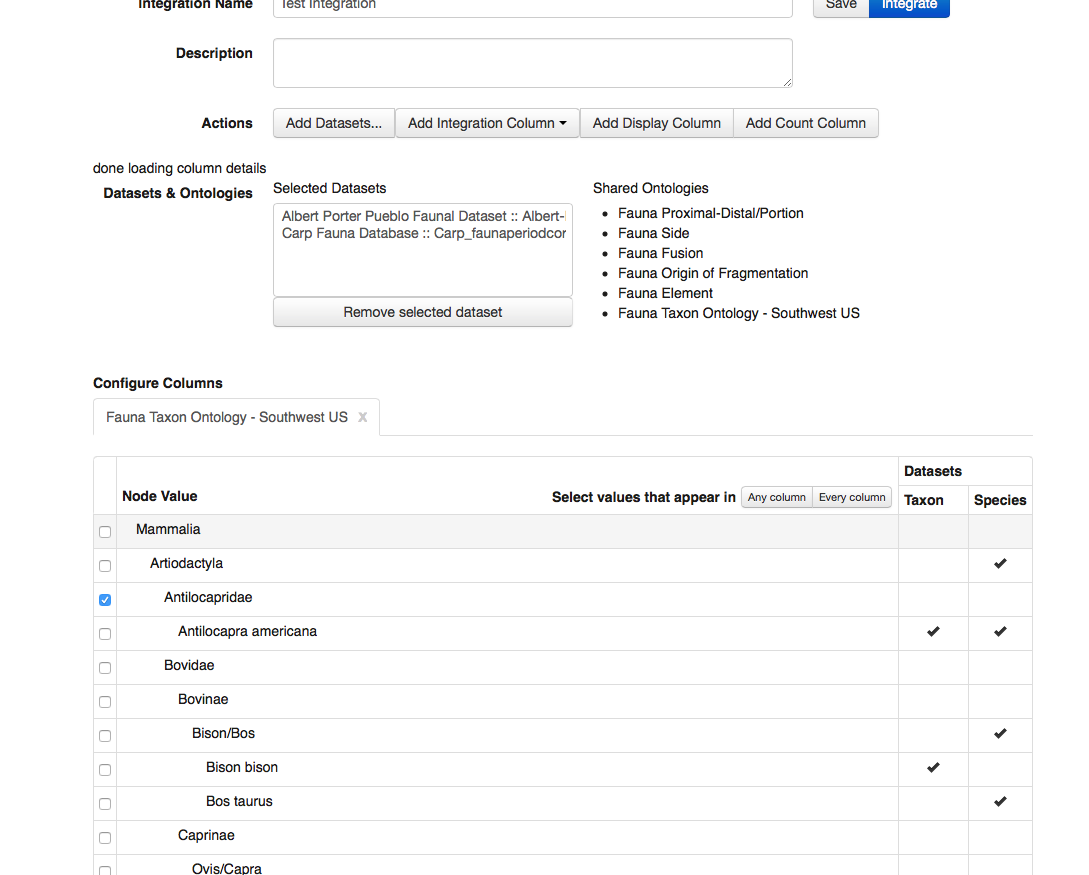The width and height of the screenshot is (1089, 875).
Task: Check the Bison bison checkbox
Action: coord(105,770)
